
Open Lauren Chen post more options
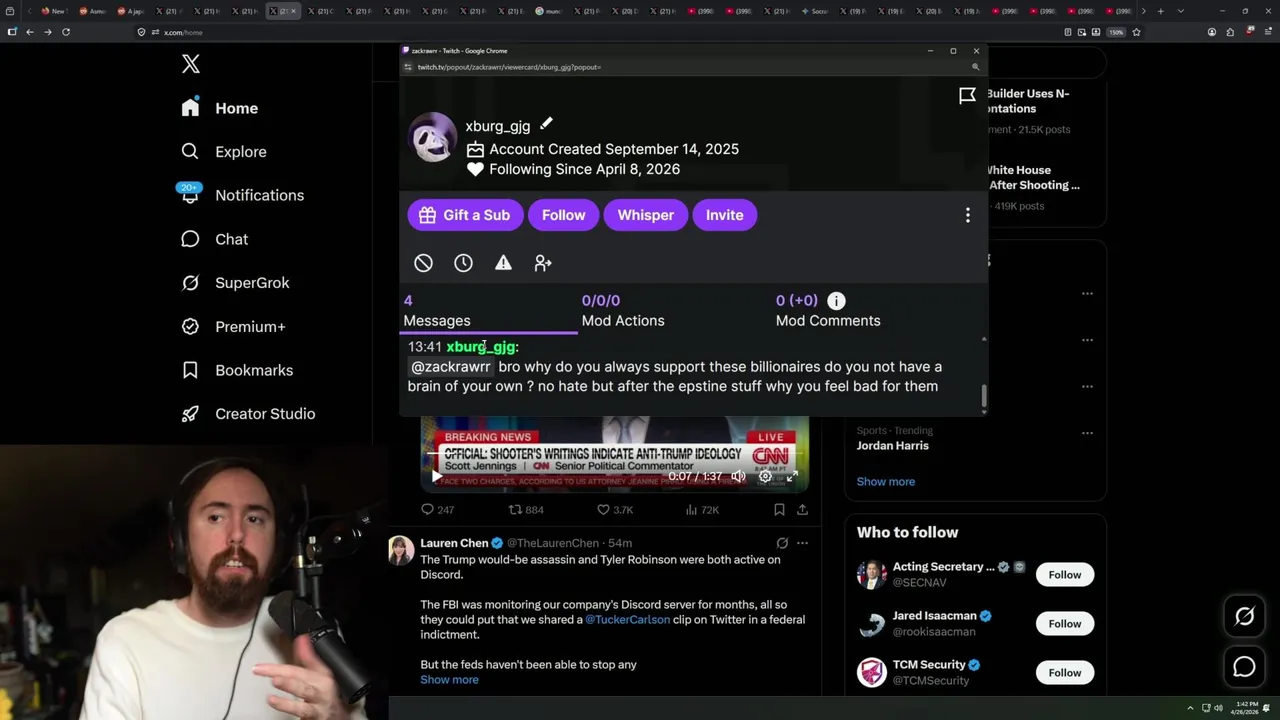[x=802, y=543]
